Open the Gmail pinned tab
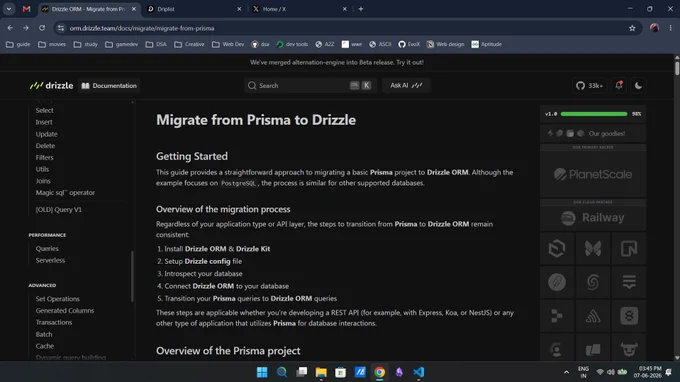The width and height of the screenshot is (680, 382). tap(26, 9)
